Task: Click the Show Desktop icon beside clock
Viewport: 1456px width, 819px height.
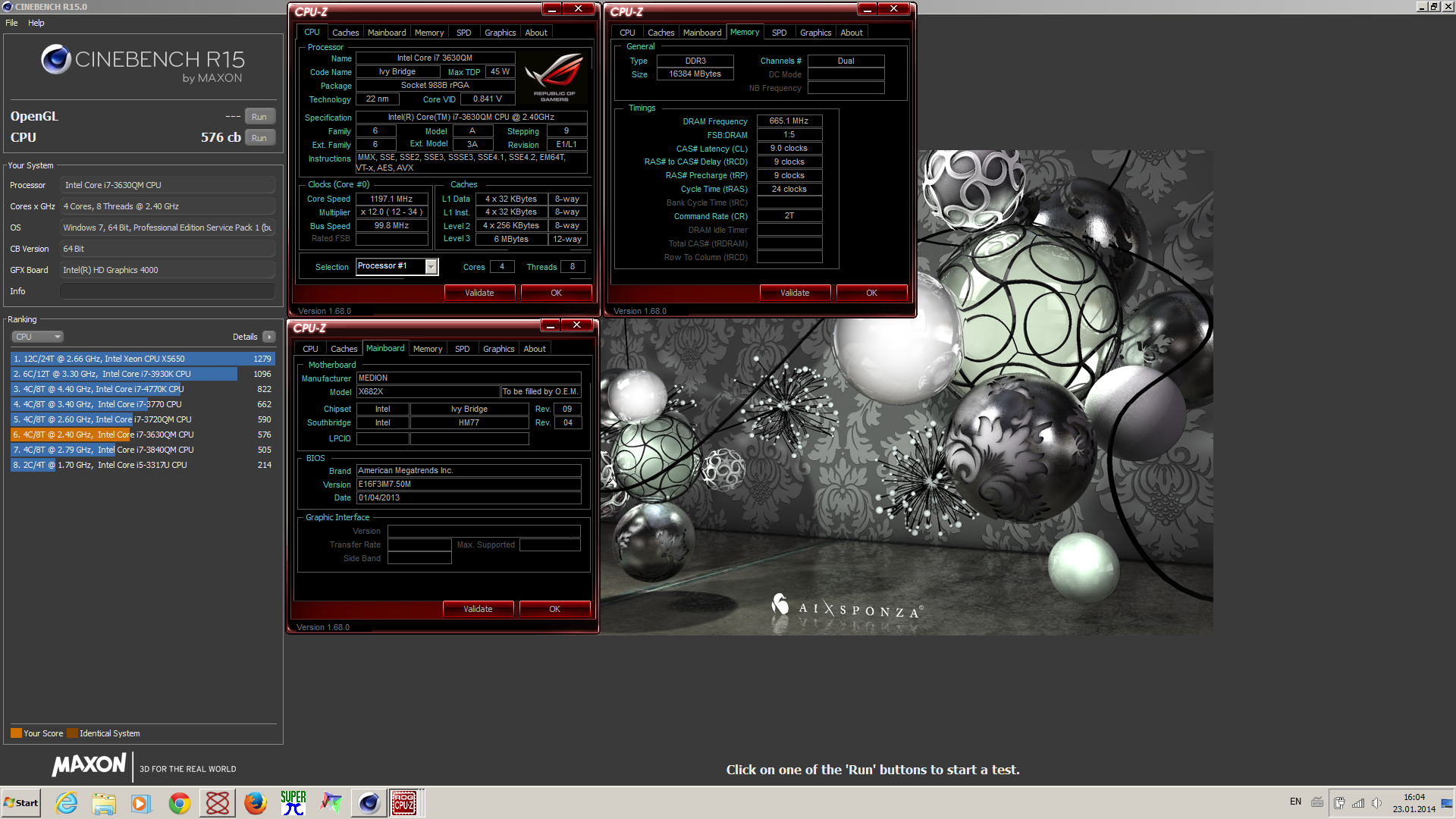Action: coord(1448,803)
